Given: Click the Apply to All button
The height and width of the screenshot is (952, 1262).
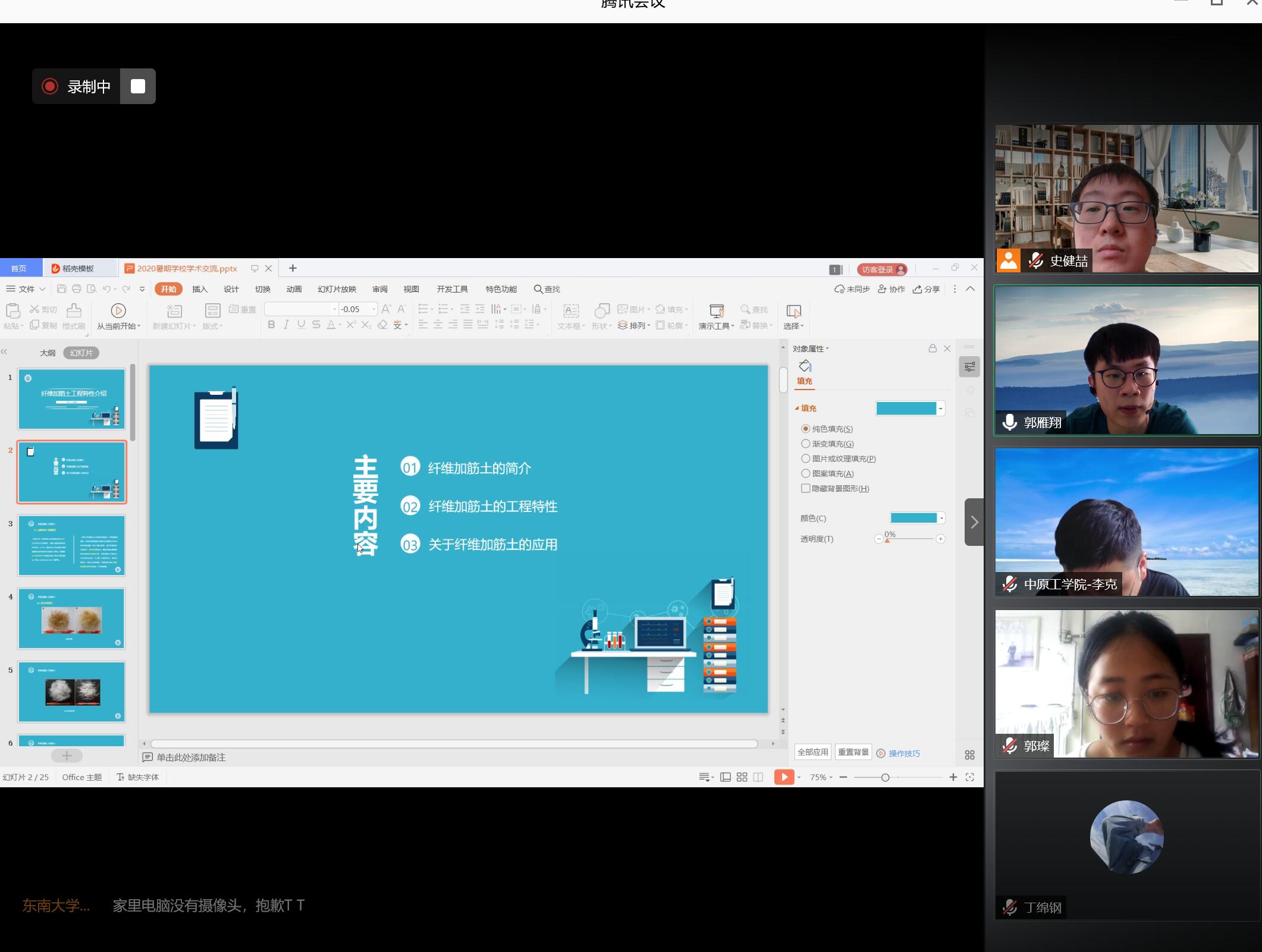Looking at the screenshot, I should coord(812,752).
